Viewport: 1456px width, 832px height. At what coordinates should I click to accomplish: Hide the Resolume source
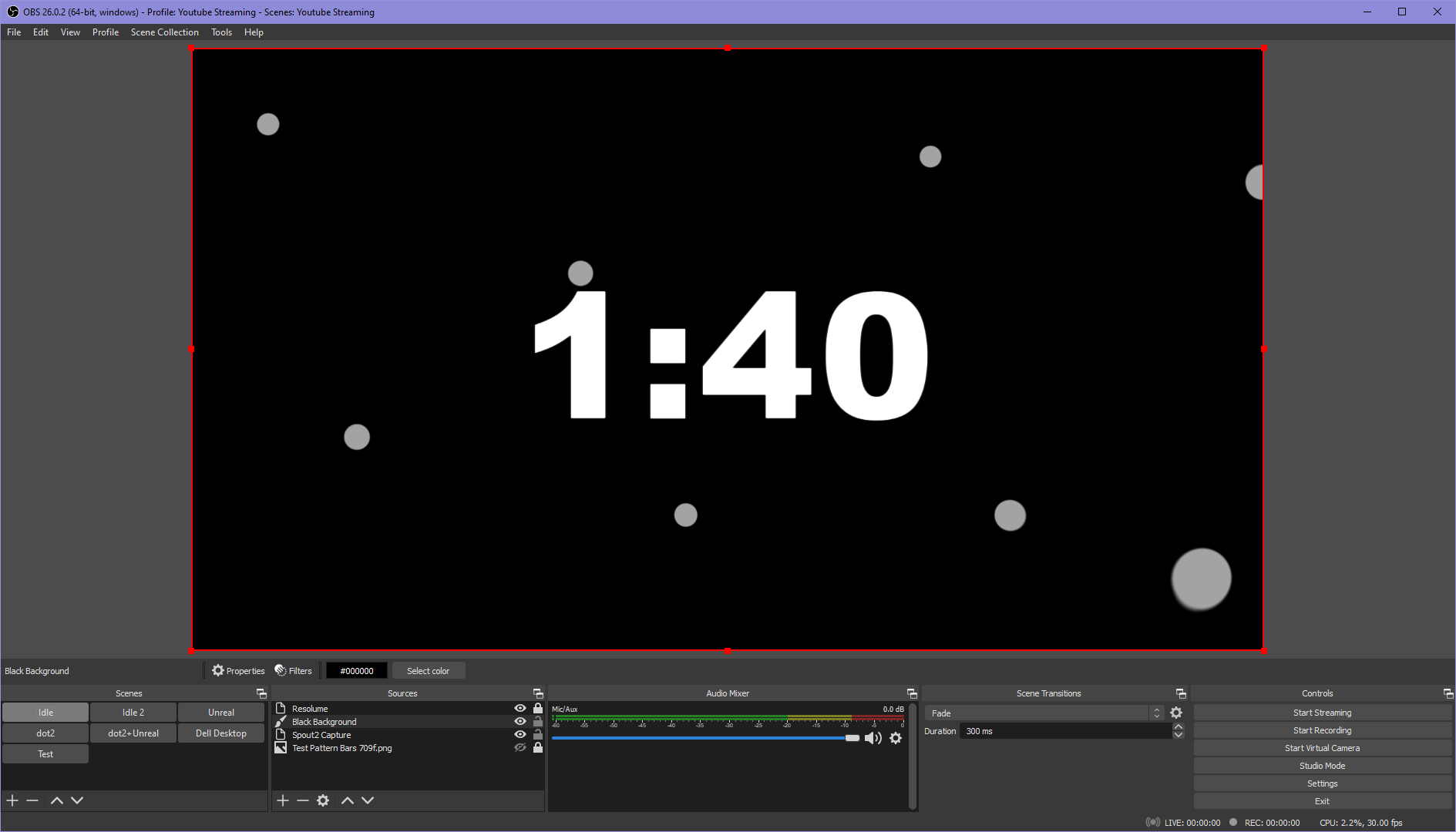(x=519, y=708)
